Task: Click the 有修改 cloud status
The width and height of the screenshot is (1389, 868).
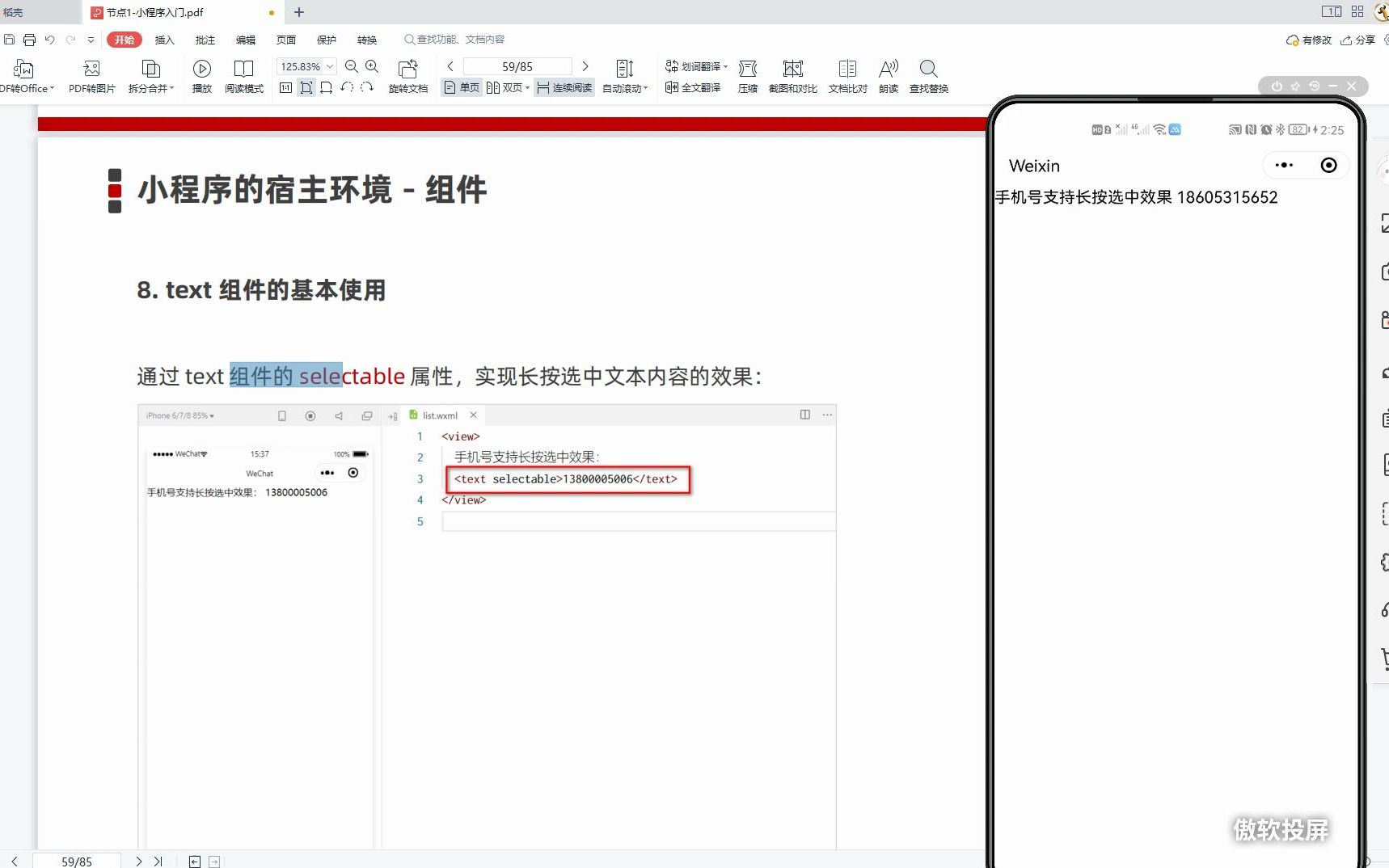Action: [1309, 40]
